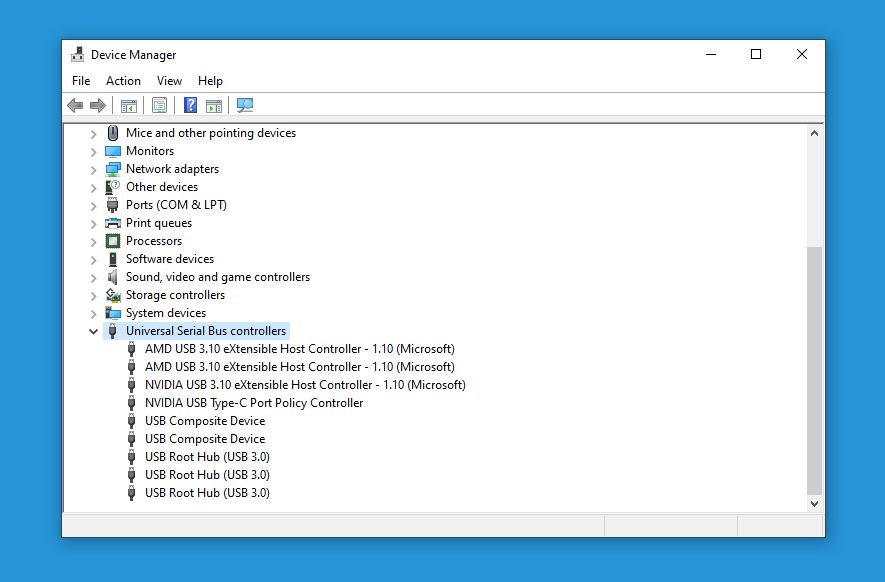Select the Other devices label

point(162,187)
